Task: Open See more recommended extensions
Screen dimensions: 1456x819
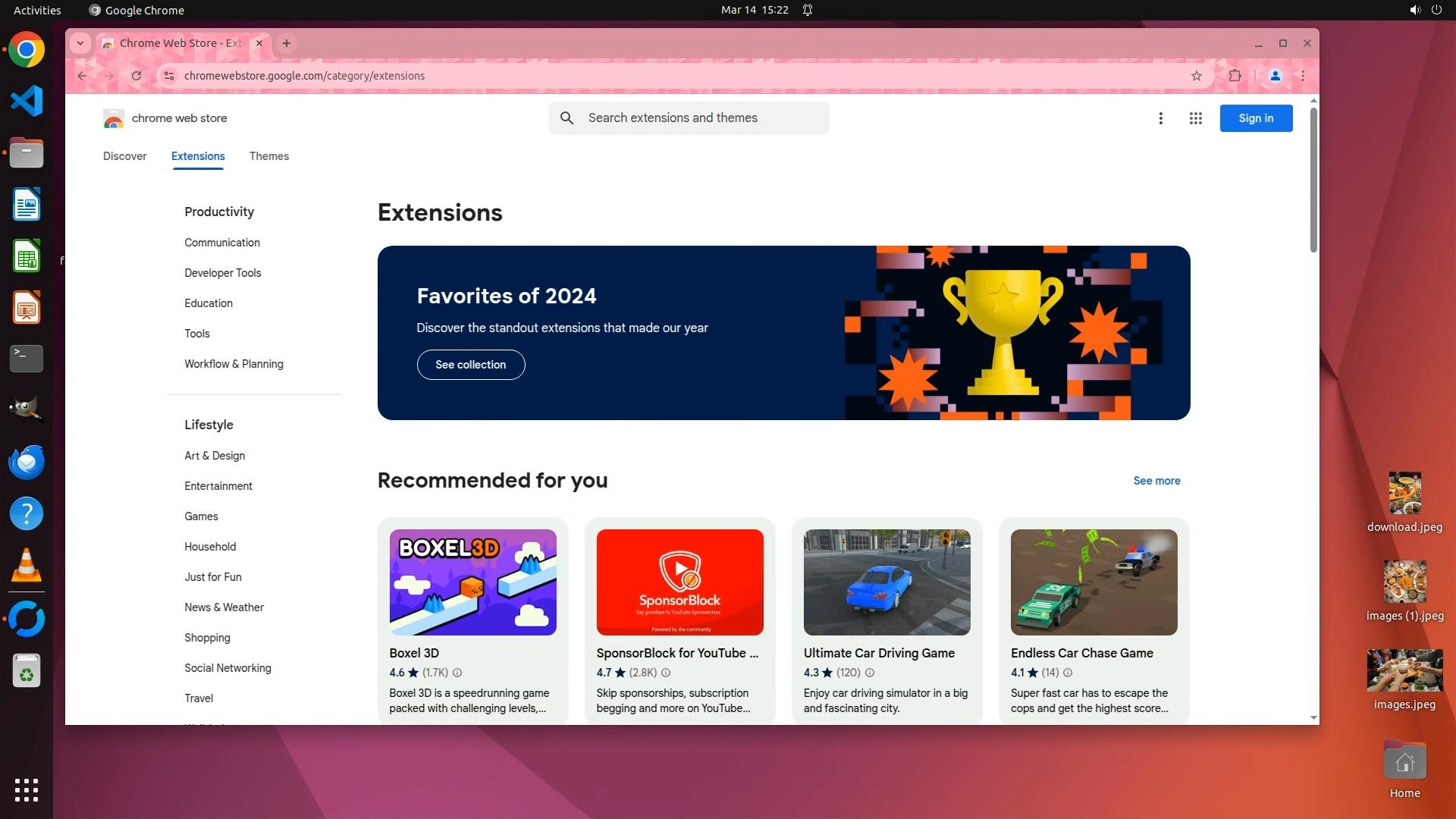Action: [1156, 481]
